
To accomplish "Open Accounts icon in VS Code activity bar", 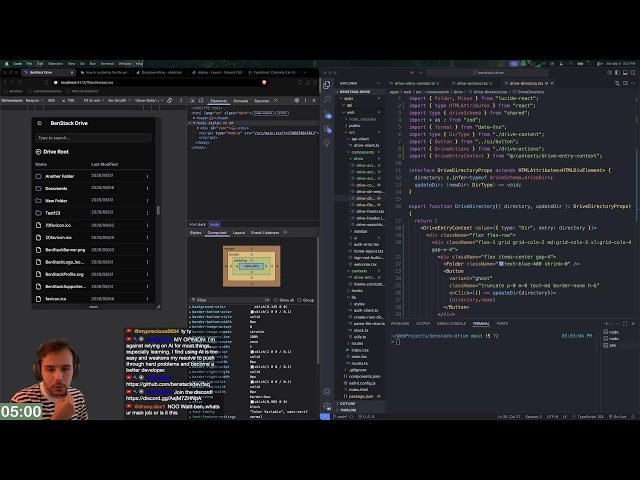I will click(x=327, y=391).
